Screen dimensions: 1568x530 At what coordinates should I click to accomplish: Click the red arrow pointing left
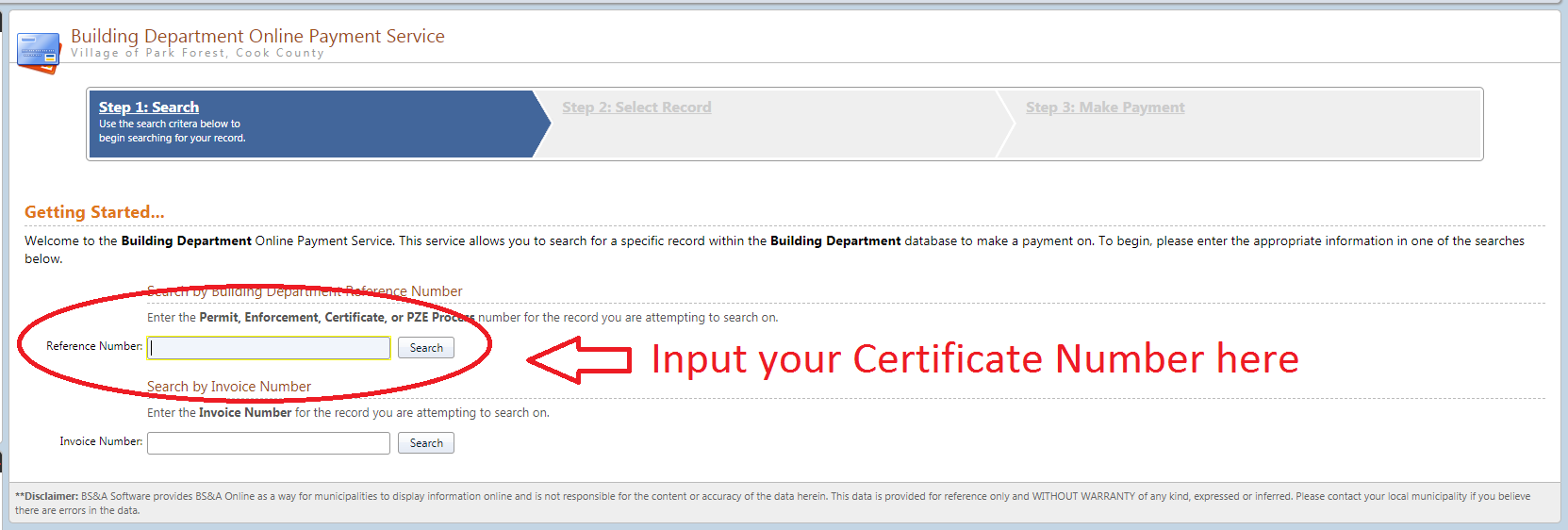coord(577,360)
